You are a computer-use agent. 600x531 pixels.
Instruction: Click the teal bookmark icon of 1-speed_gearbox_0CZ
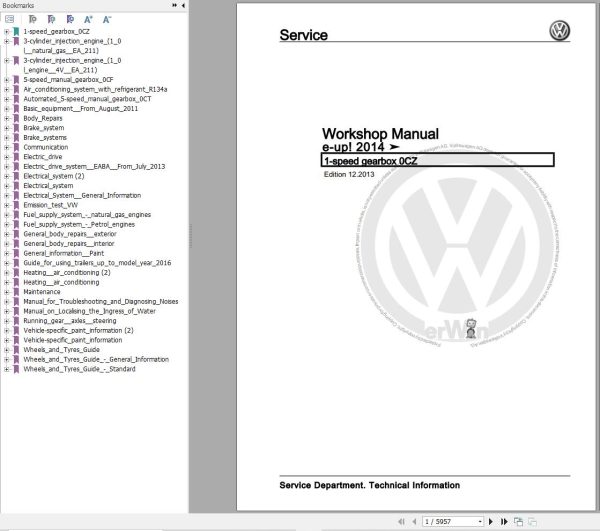click(16, 31)
